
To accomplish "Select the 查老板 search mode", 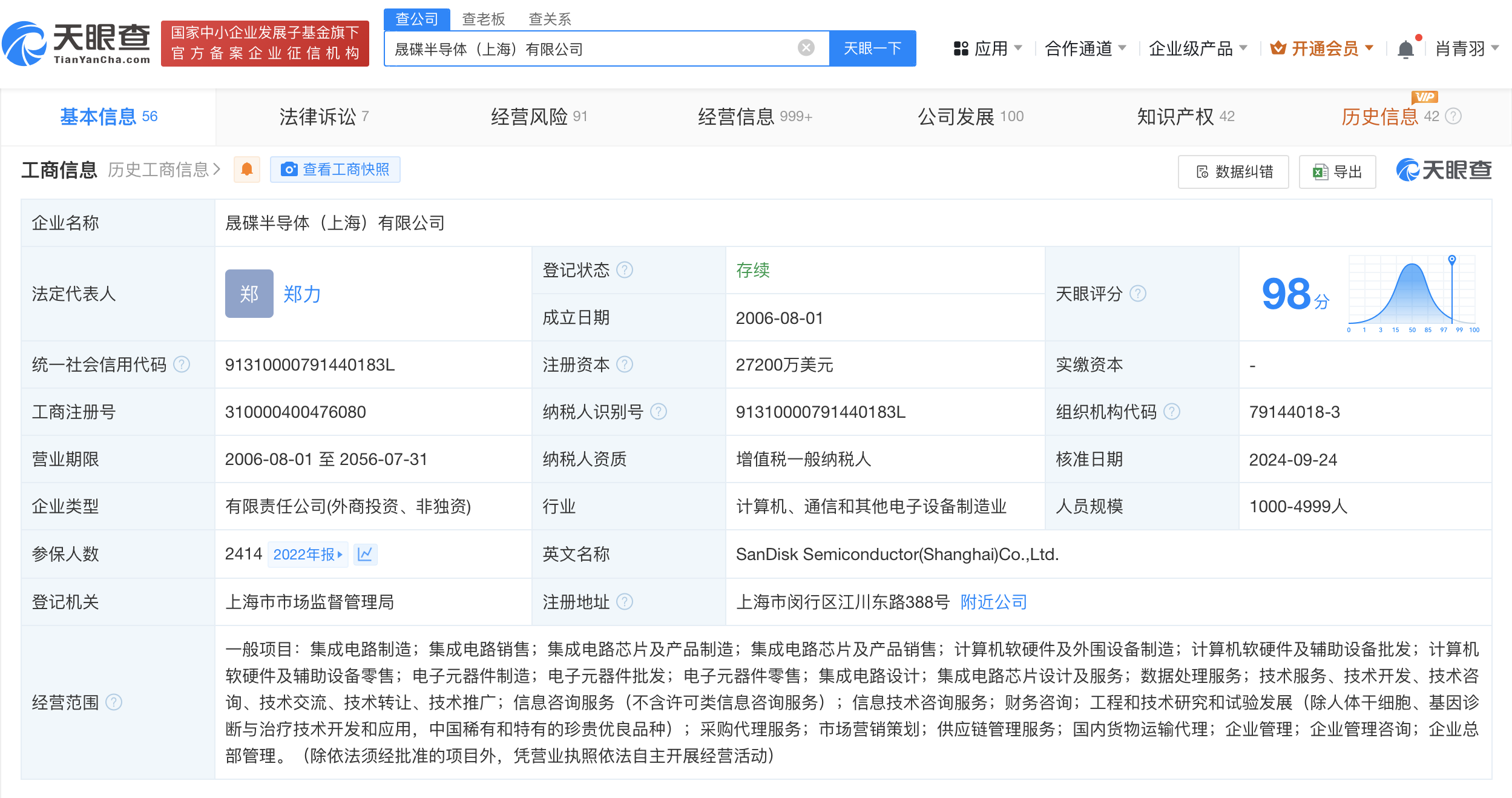I will tap(483, 19).
